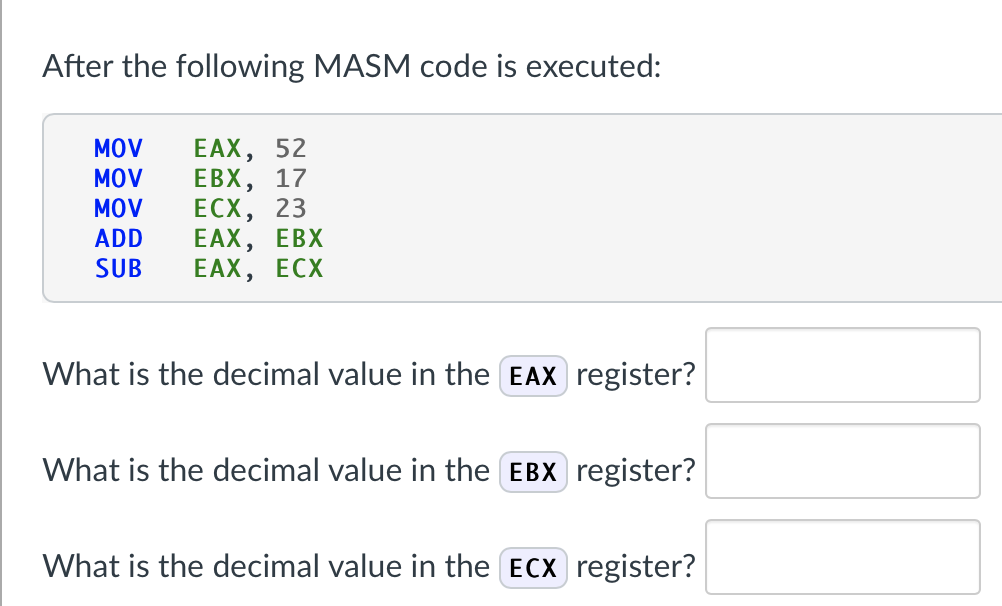Click the ECX operand on the SUB line

(x=300, y=269)
